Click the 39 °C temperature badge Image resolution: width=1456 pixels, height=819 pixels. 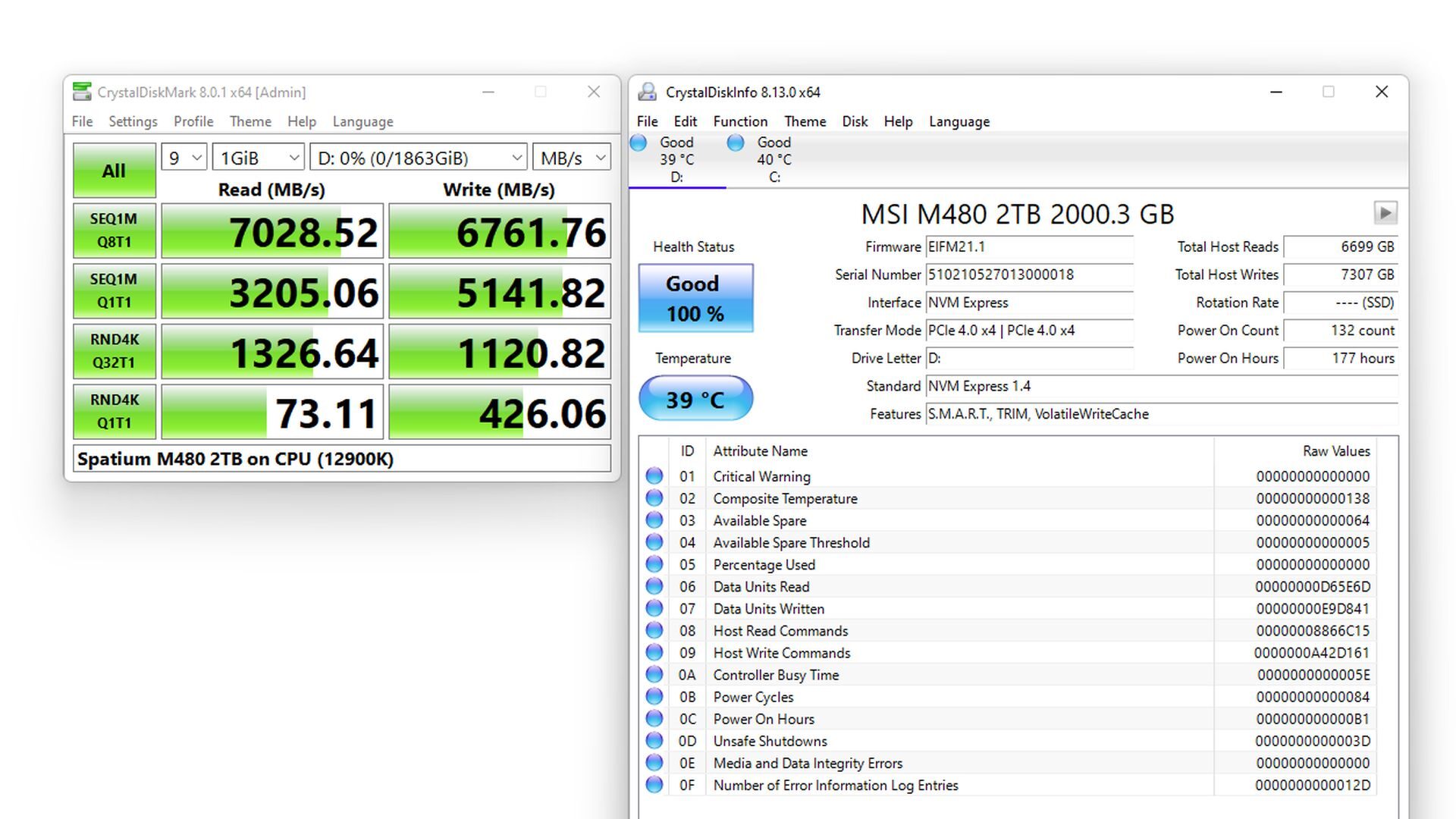695,398
